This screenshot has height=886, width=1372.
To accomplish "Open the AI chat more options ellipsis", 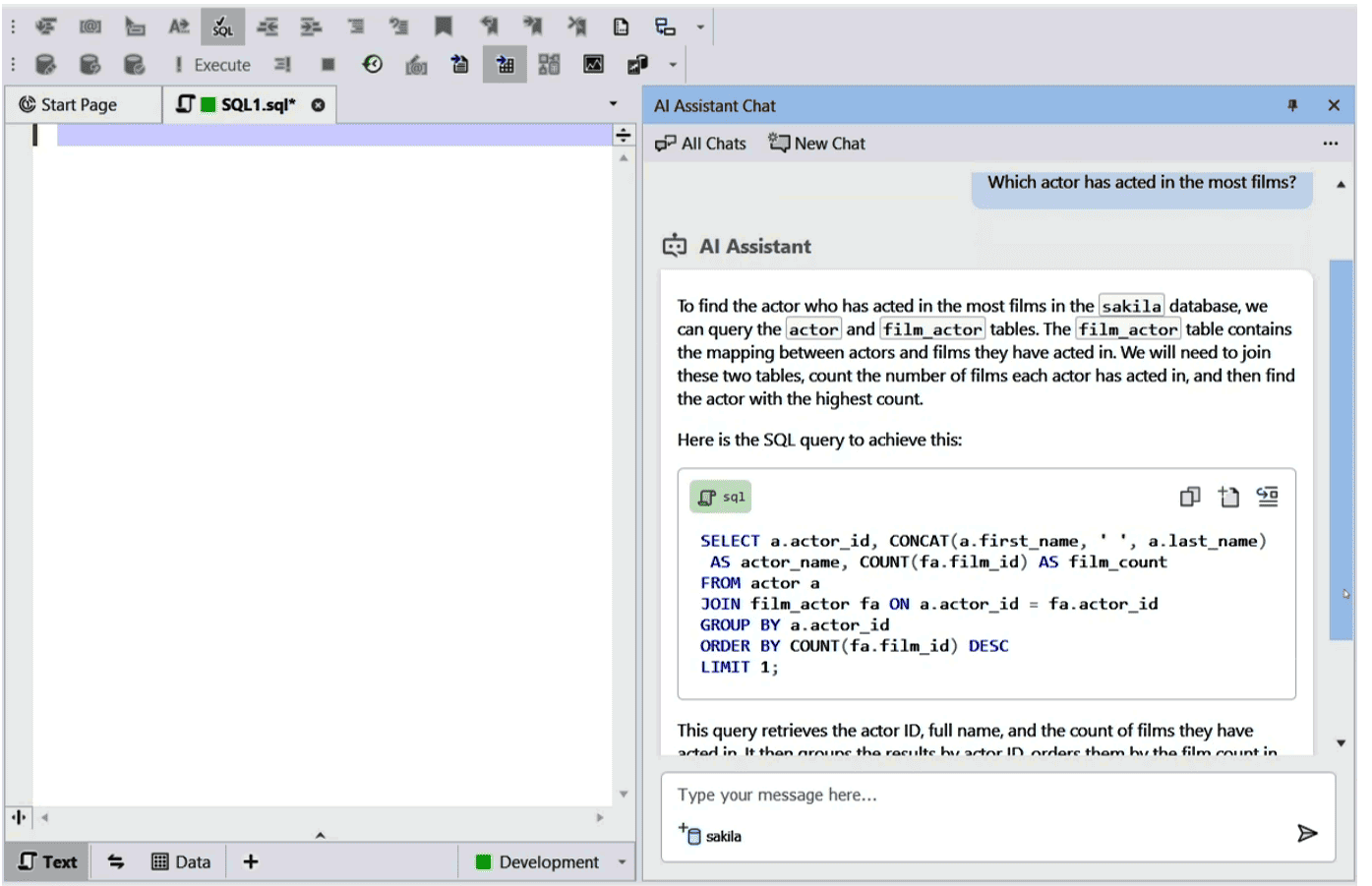I will tap(1330, 144).
